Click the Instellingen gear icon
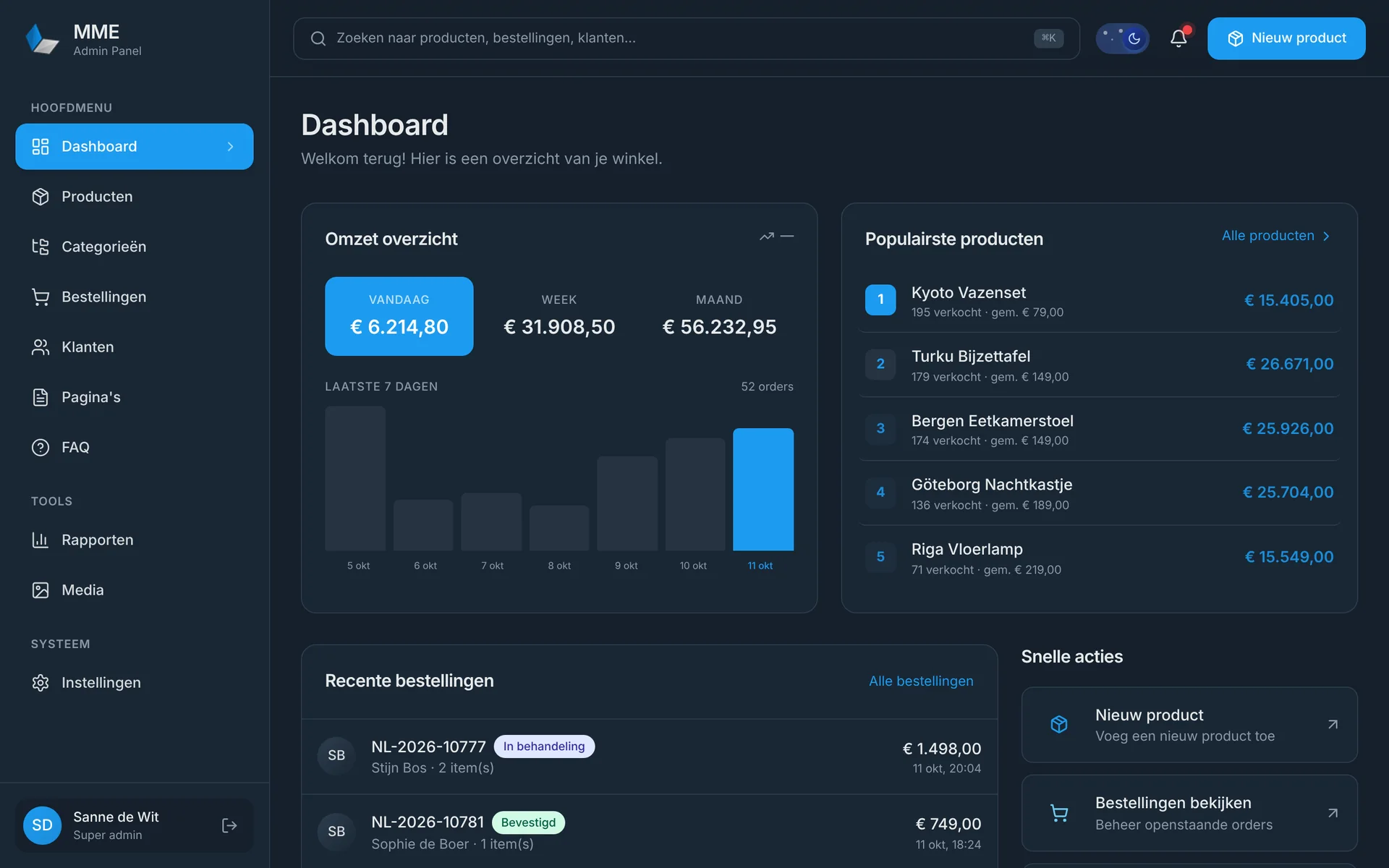 [41, 683]
